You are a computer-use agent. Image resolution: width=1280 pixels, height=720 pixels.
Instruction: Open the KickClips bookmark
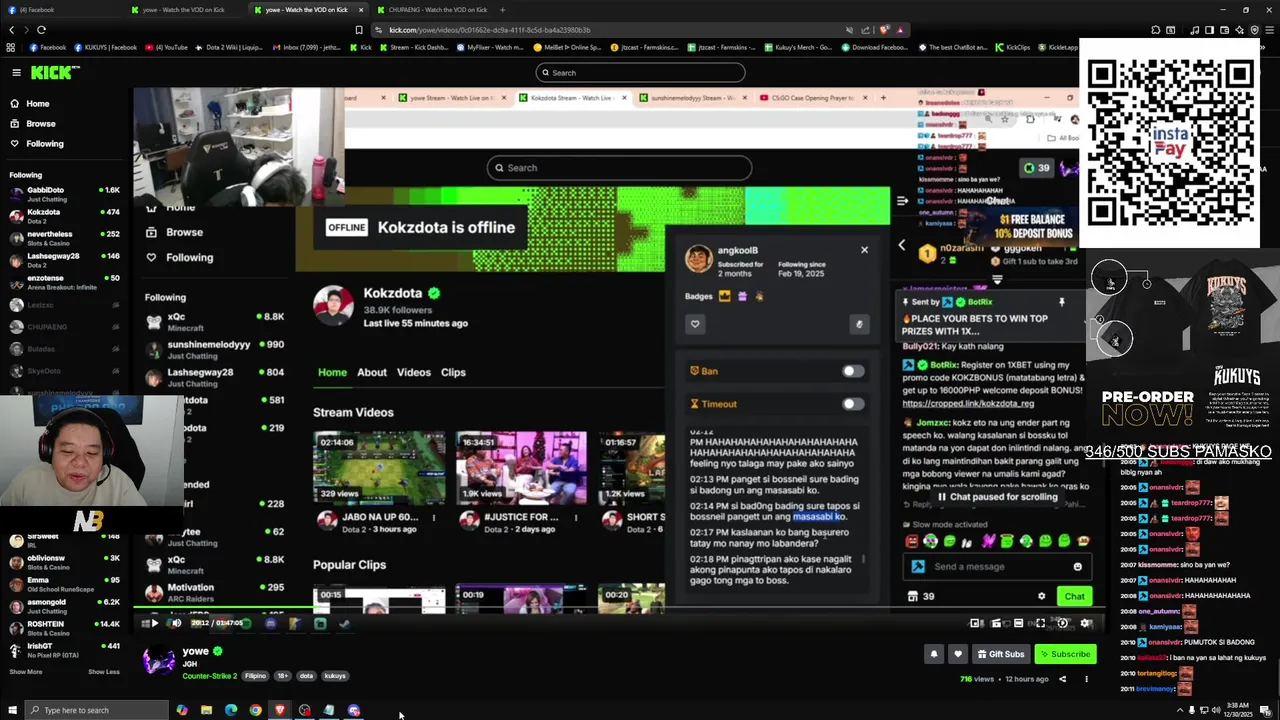pos(1012,47)
